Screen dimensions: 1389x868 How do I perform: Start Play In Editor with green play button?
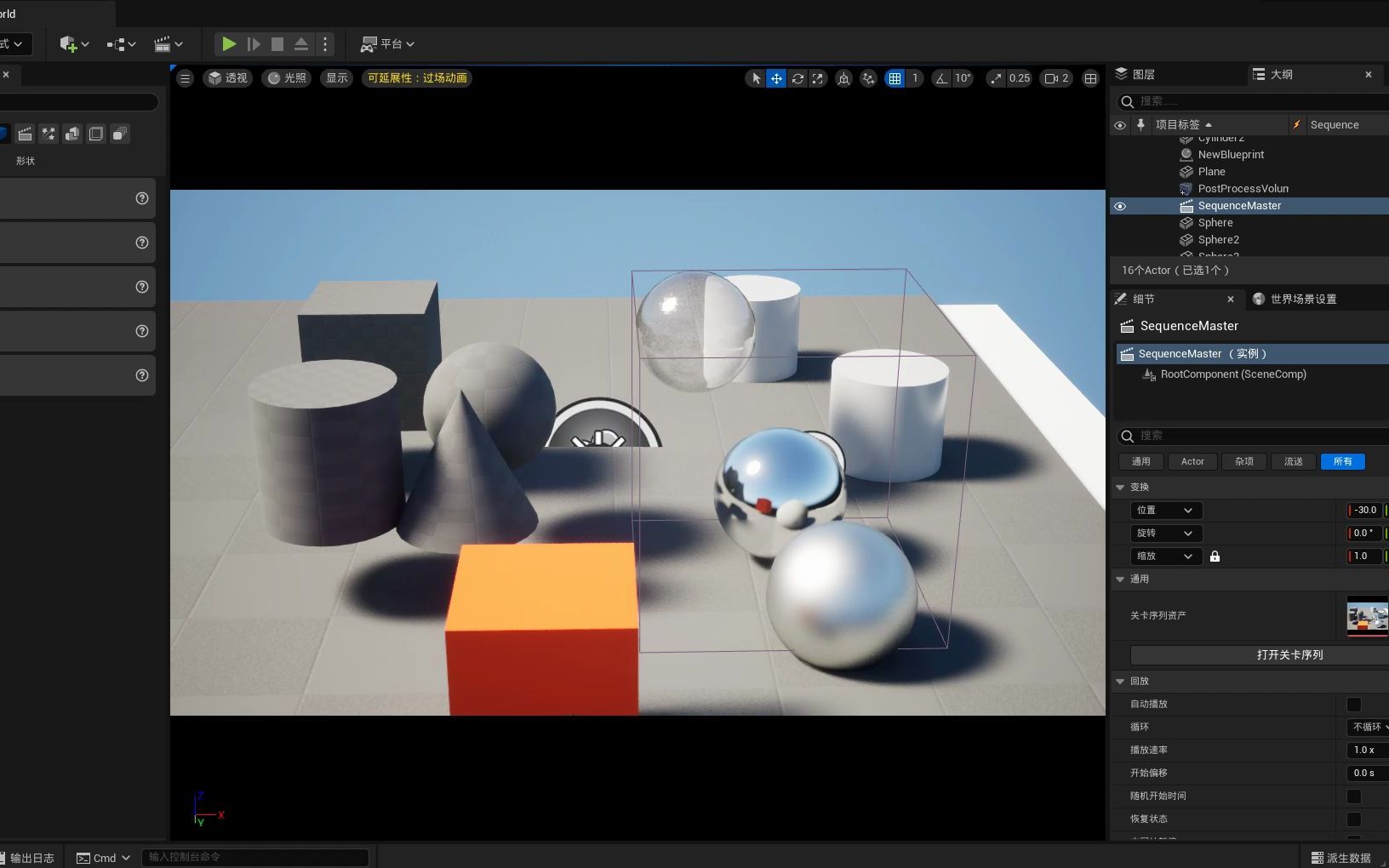pos(228,43)
